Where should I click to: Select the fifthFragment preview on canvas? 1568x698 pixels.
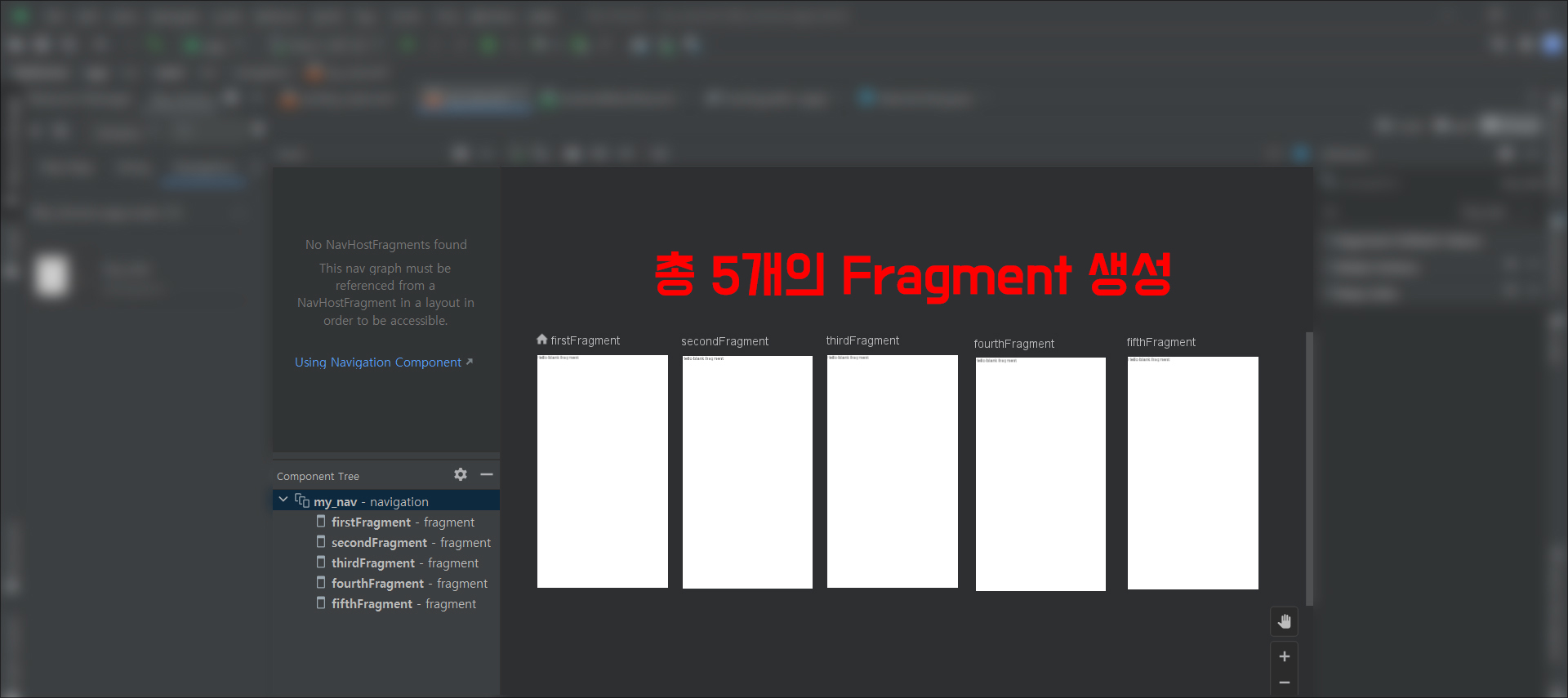(1193, 473)
